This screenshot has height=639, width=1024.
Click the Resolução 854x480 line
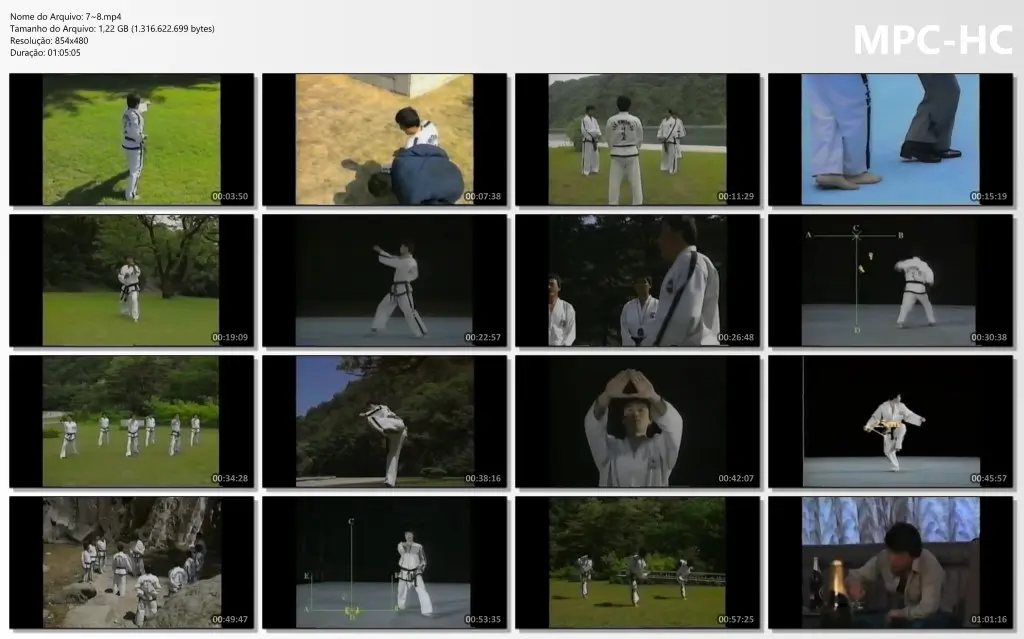tap(49, 41)
